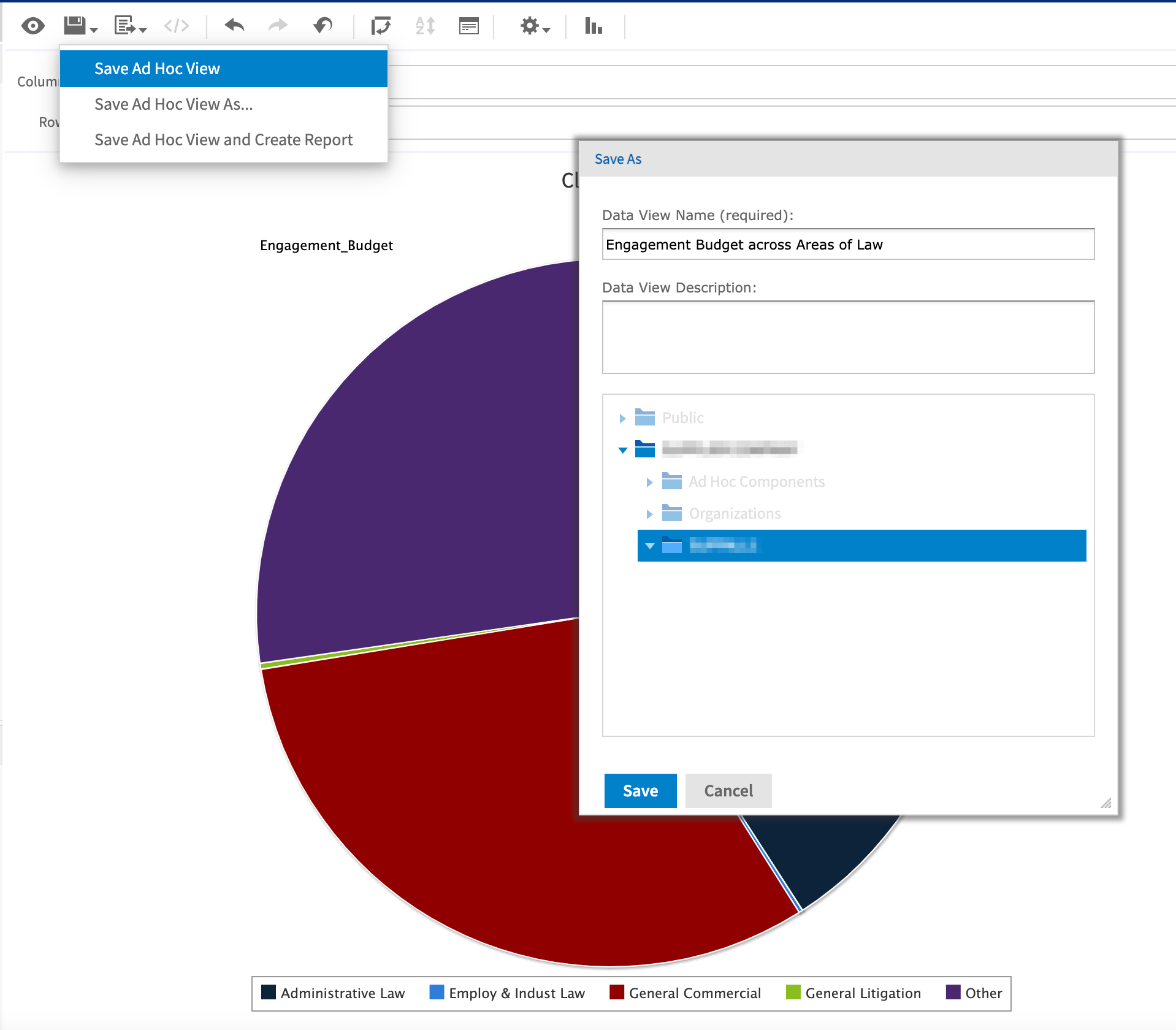Toggle General Commercial legend swatch

coord(617,993)
